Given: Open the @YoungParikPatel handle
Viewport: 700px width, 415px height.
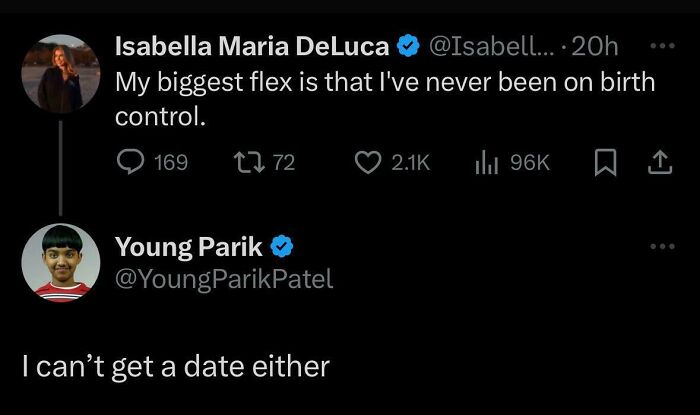Looking at the screenshot, I should click(225, 280).
